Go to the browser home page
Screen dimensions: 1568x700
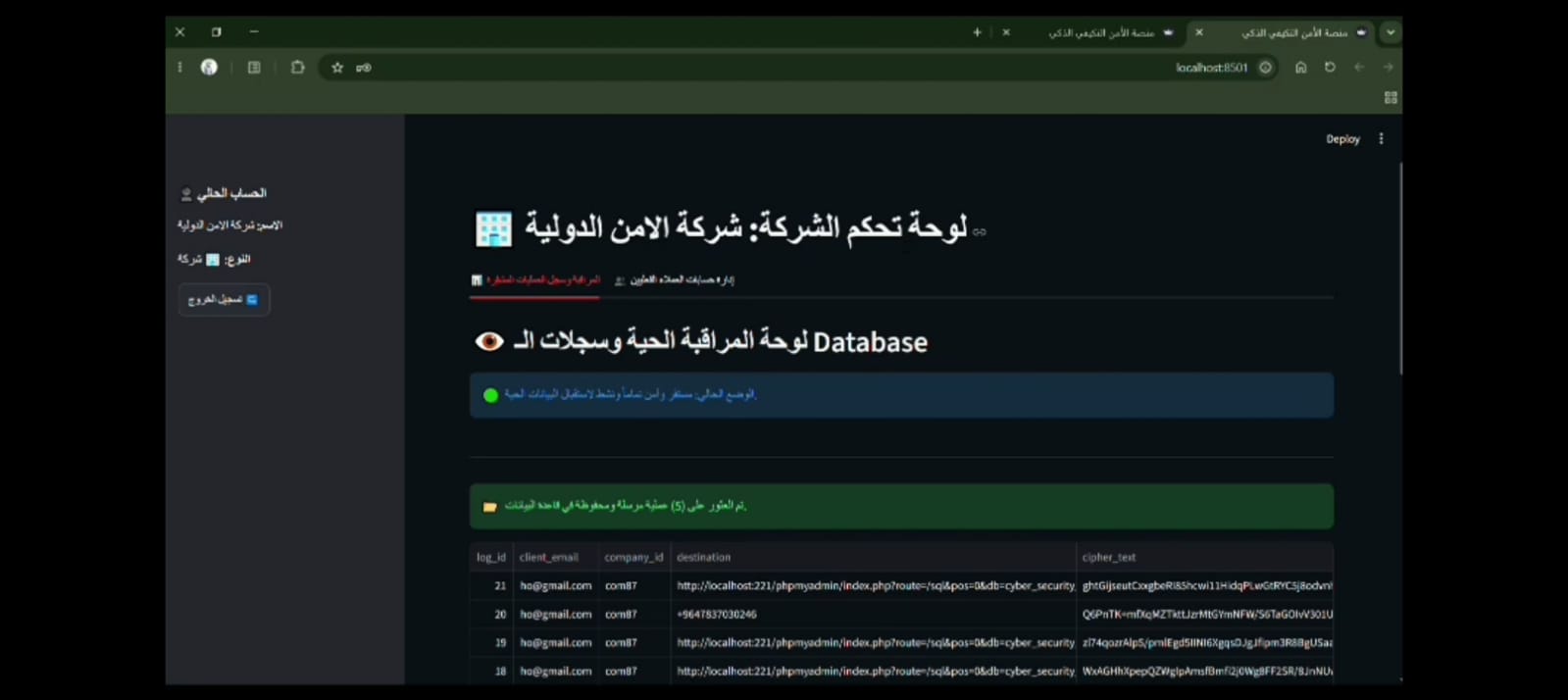[x=1300, y=68]
